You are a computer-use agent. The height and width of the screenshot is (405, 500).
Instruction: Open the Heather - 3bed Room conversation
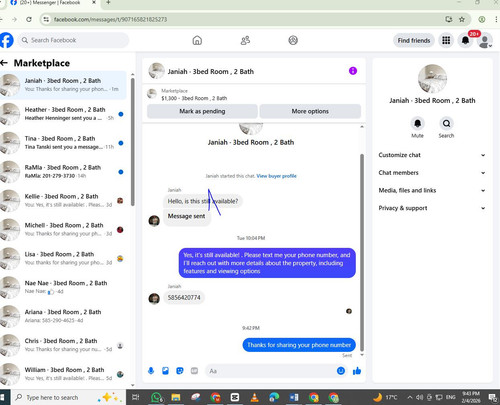pyautogui.click(x=63, y=114)
